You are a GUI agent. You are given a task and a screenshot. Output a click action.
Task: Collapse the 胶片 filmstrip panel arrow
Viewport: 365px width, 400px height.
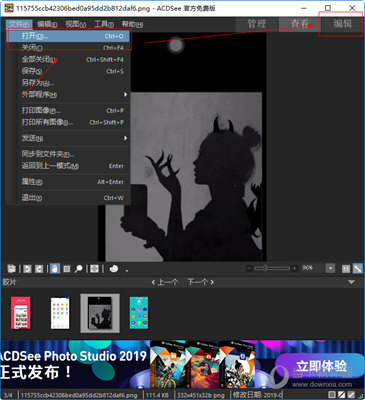click(x=351, y=282)
